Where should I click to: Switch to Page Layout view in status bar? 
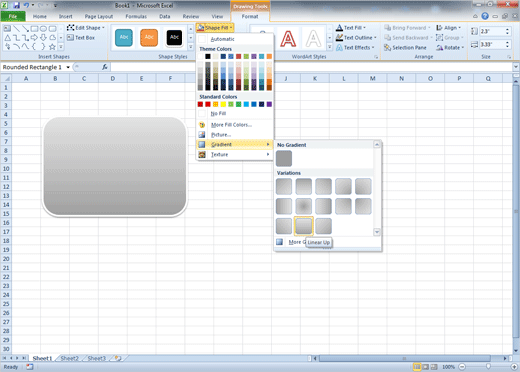click(x=425, y=367)
